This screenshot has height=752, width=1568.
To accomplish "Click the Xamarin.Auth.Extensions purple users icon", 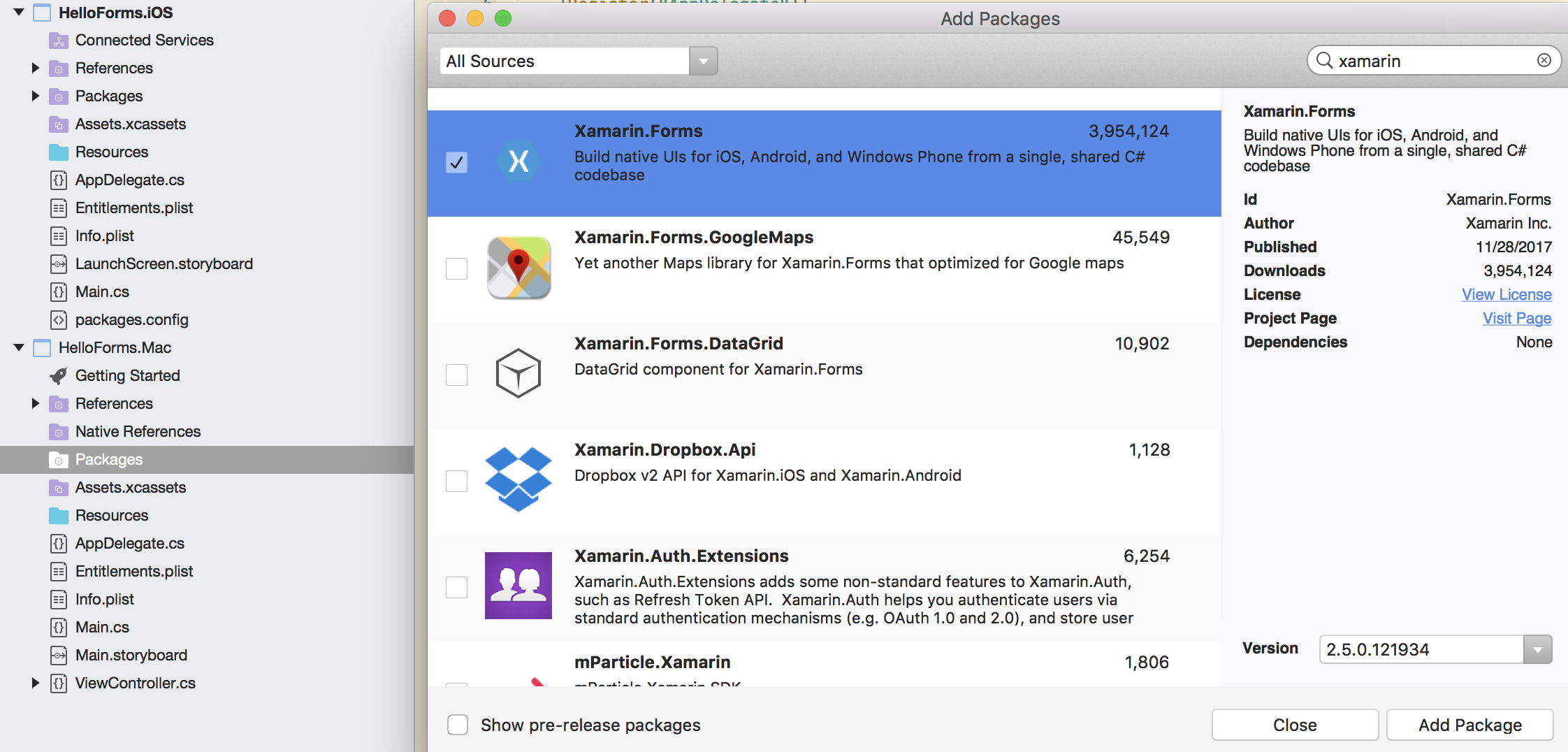I will 518,586.
